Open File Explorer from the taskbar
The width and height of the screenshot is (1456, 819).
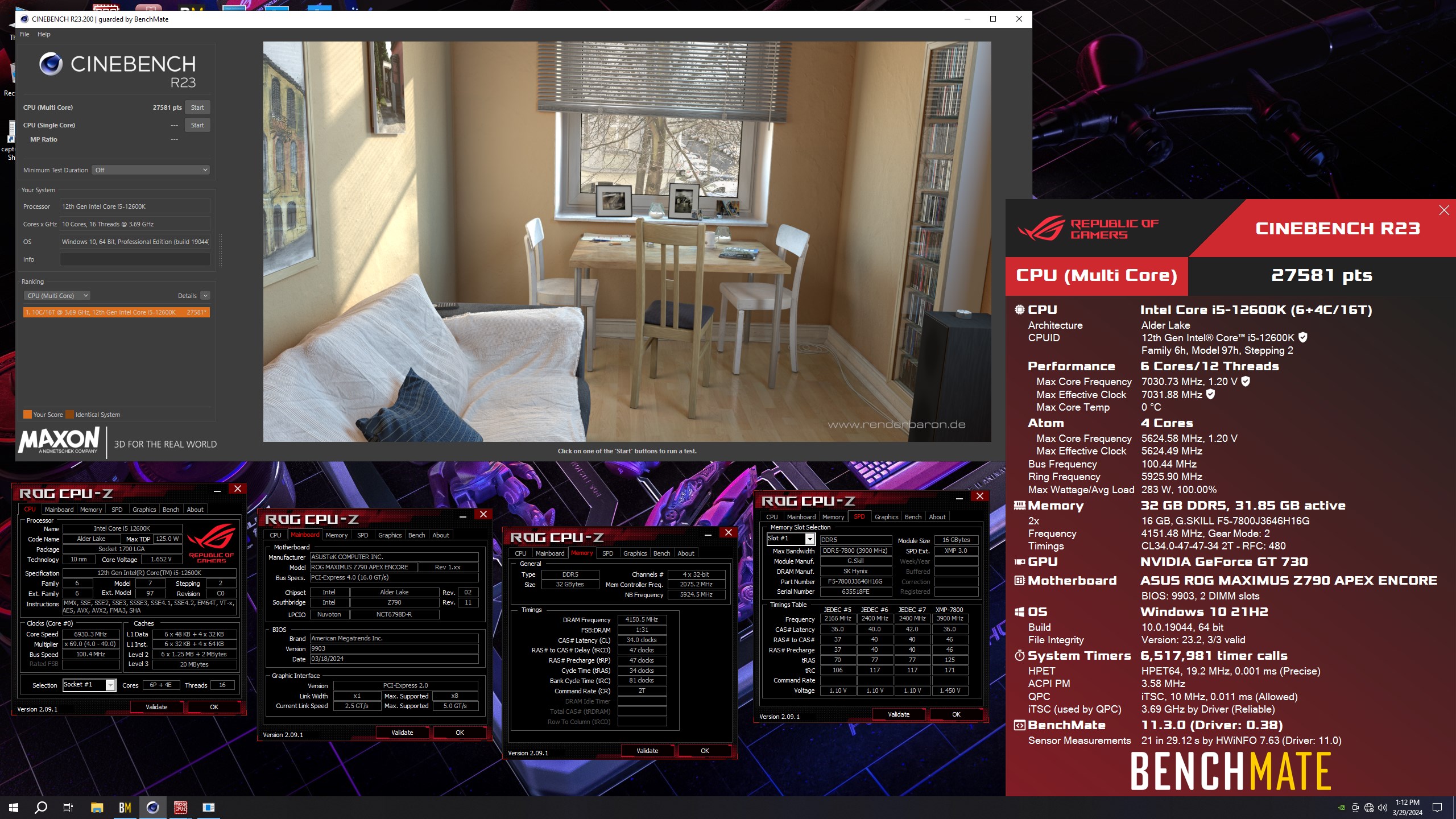[97, 807]
